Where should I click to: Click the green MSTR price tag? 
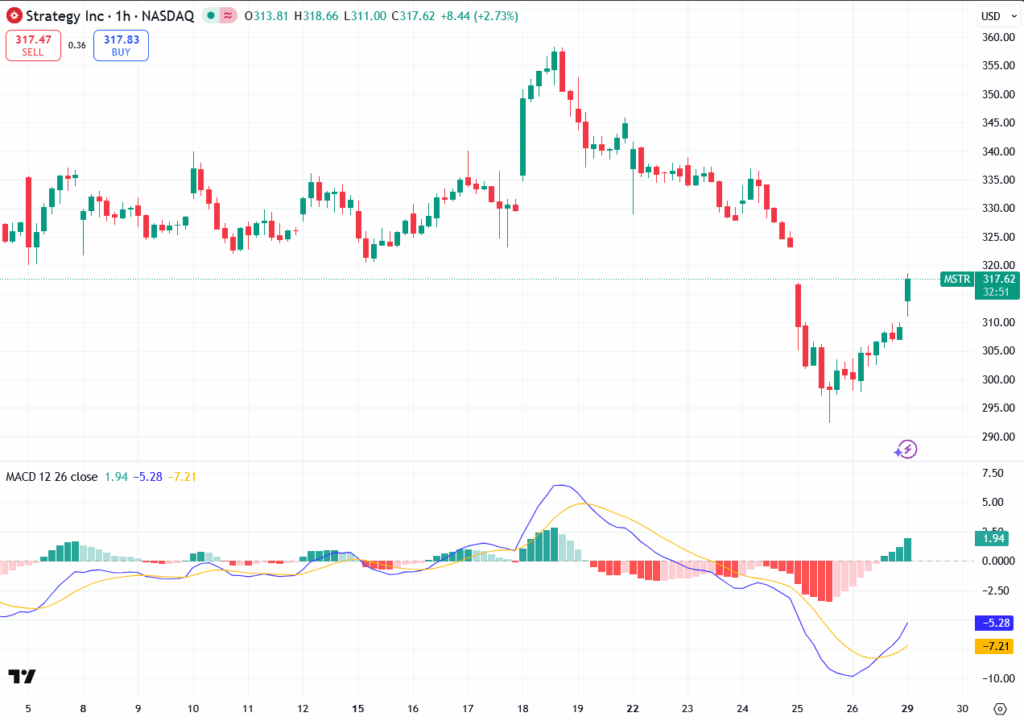(957, 279)
